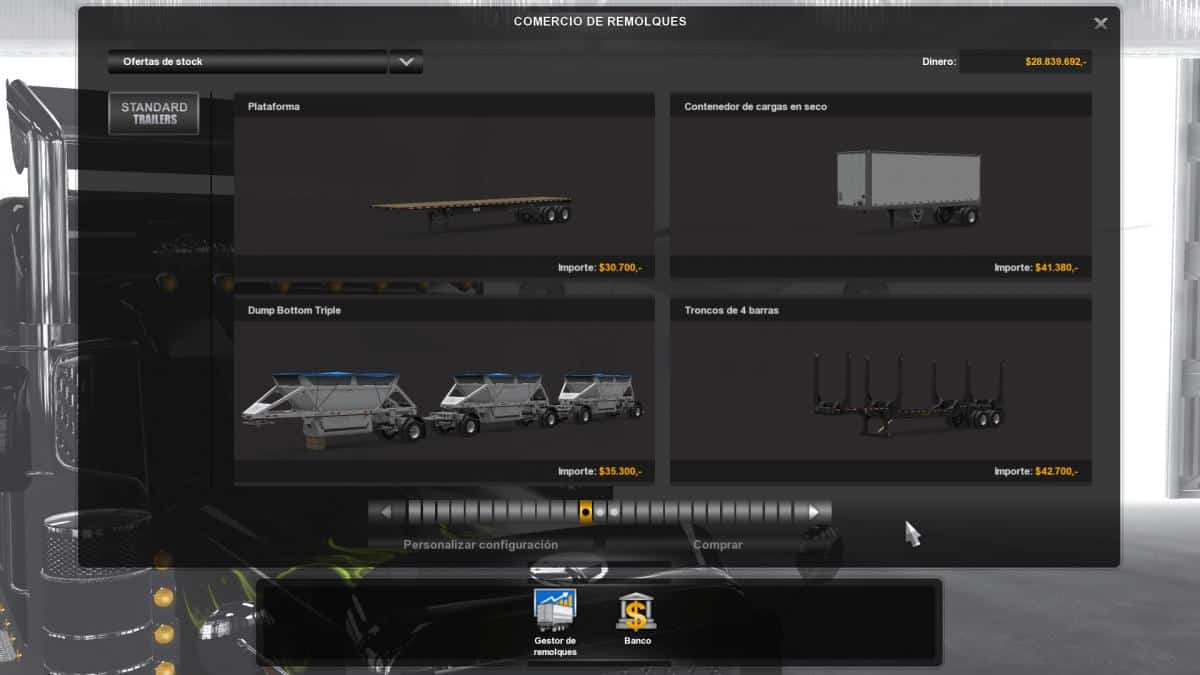The width and height of the screenshot is (1200, 675).
Task: Jump to the first page marker in pagination
Action: point(415,512)
